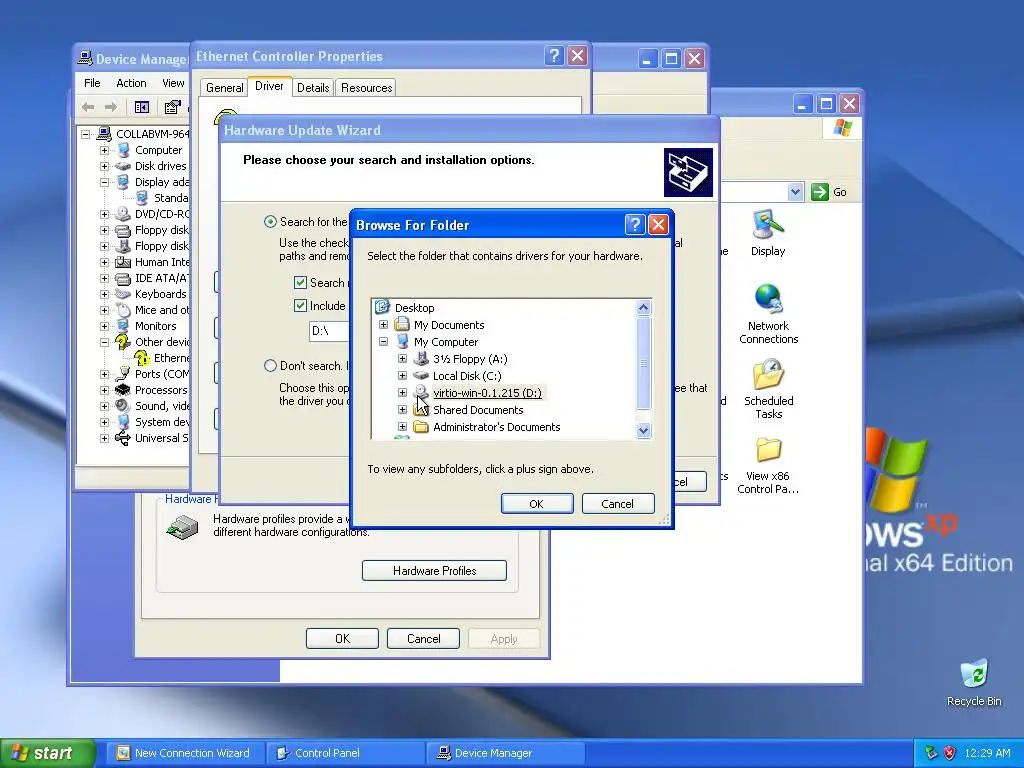The width and height of the screenshot is (1024, 768).
Task: Click the Hardware Profiles button
Action: point(434,570)
